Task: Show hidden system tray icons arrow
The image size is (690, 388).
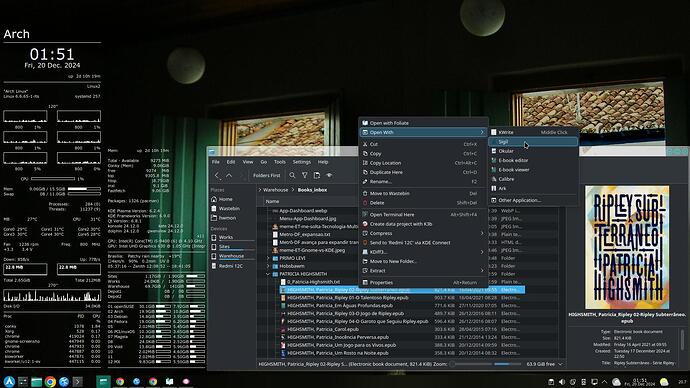Action: pyautogui.click(x=604, y=382)
